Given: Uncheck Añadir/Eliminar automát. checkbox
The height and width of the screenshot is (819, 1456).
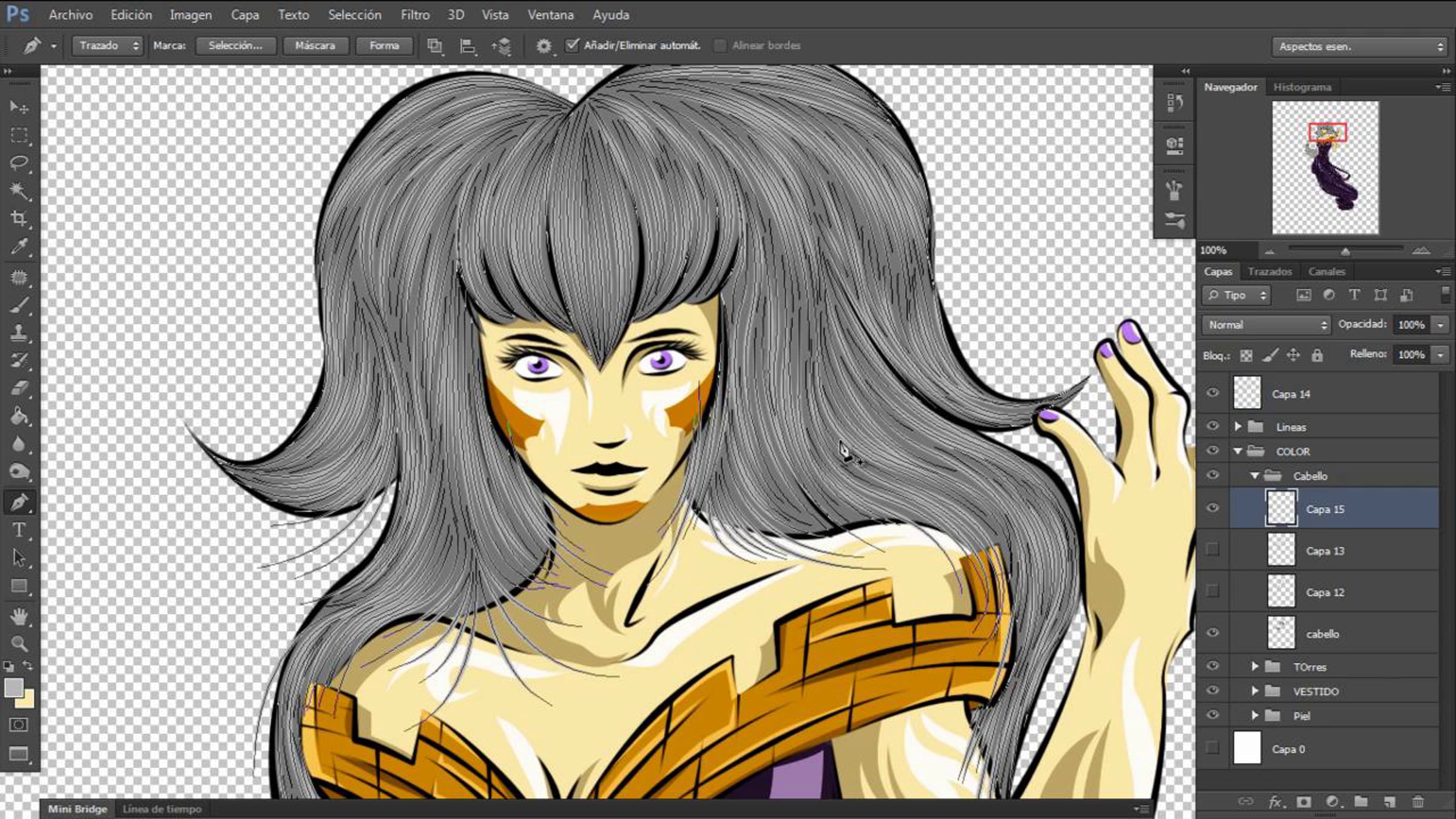Looking at the screenshot, I should click(x=572, y=45).
